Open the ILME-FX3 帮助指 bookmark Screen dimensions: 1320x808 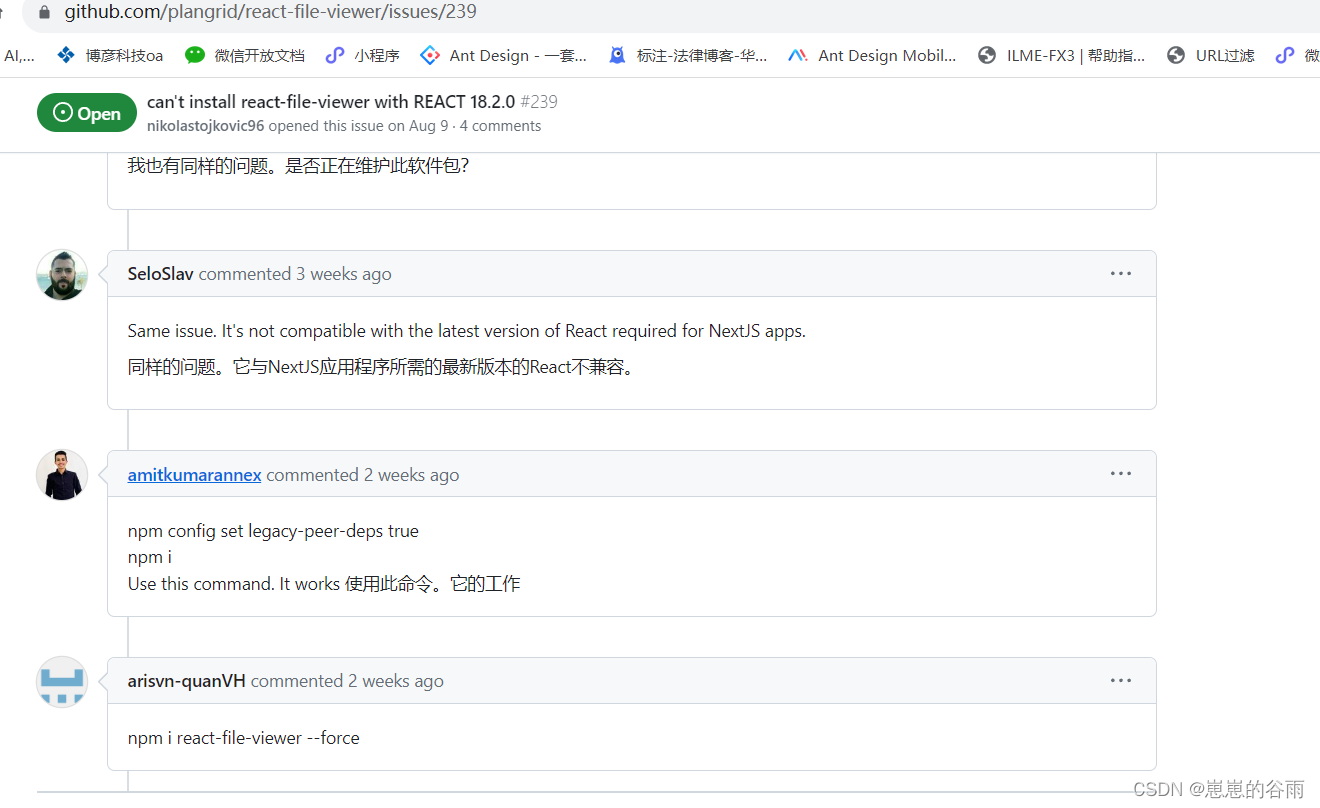pyautogui.click(x=1058, y=55)
